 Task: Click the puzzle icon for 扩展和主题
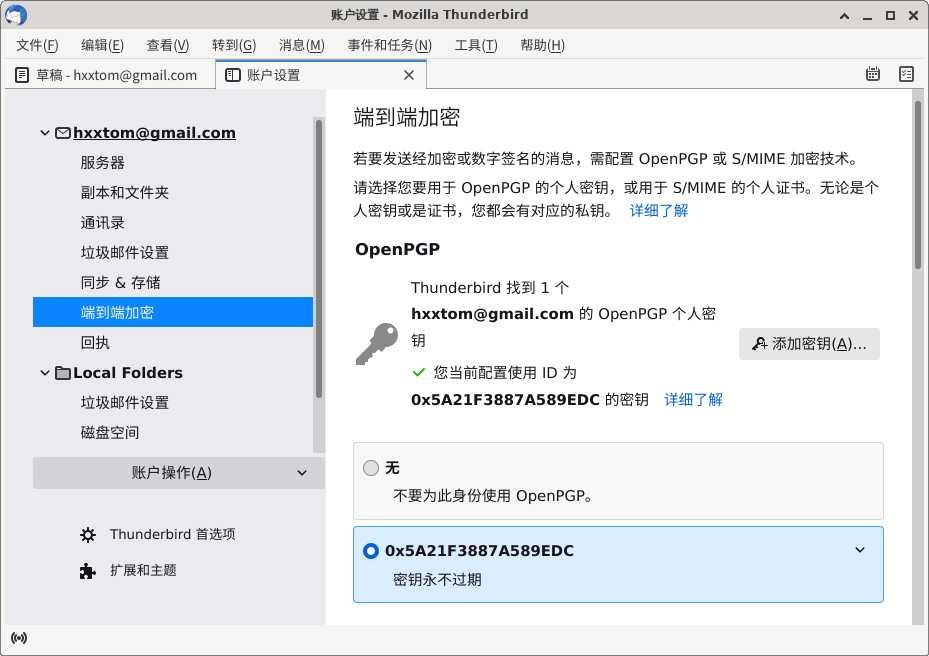[x=88, y=571]
